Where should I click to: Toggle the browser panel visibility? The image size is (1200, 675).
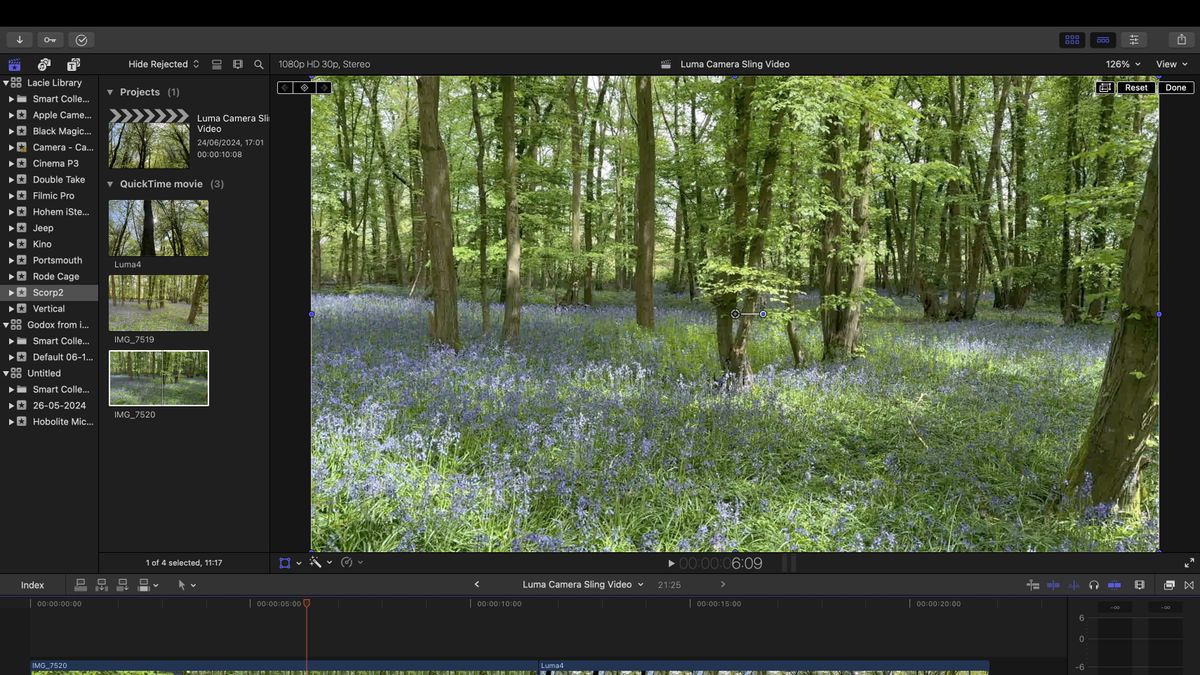[x=1072, y=40]
